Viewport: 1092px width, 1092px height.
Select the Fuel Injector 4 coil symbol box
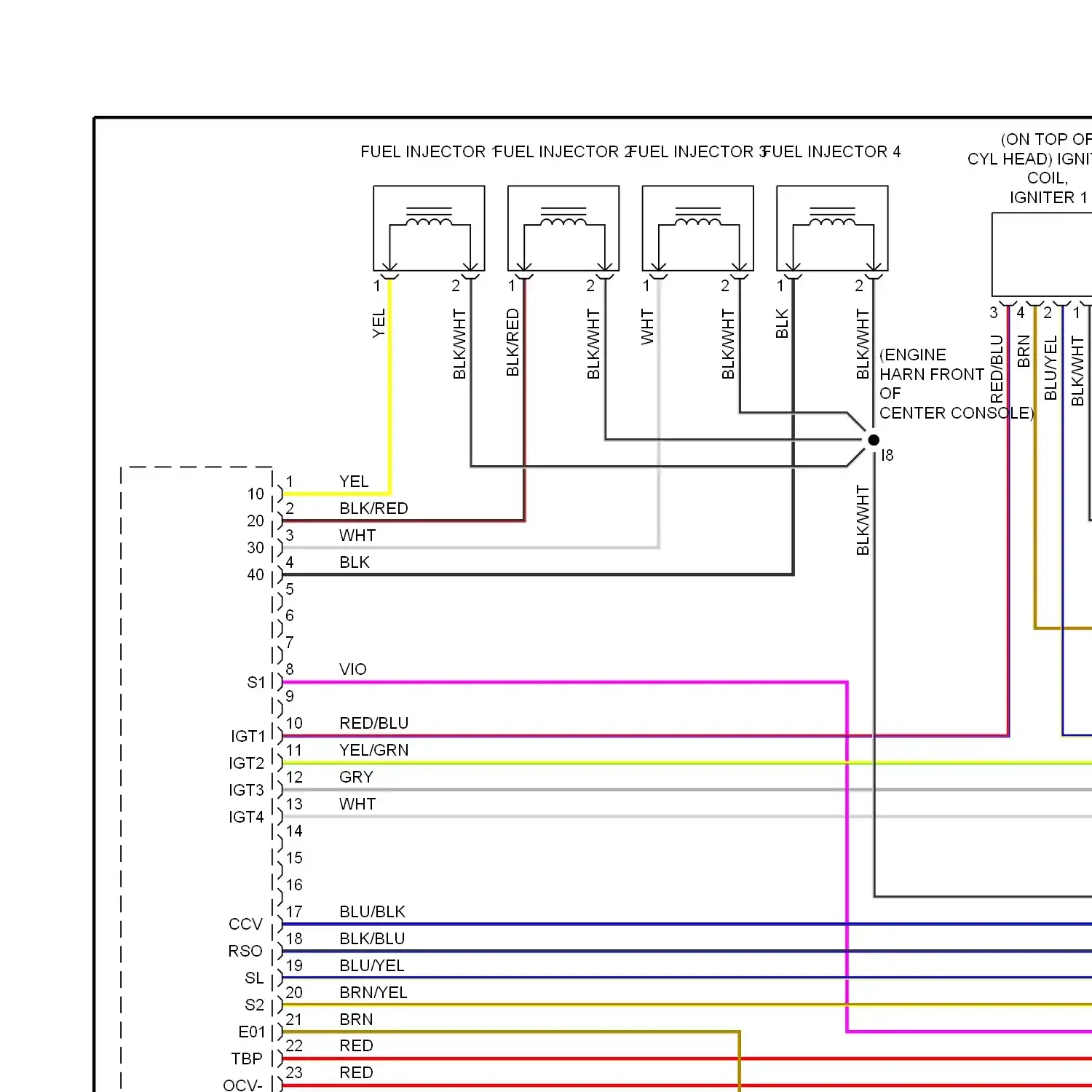tap(832, 228)
